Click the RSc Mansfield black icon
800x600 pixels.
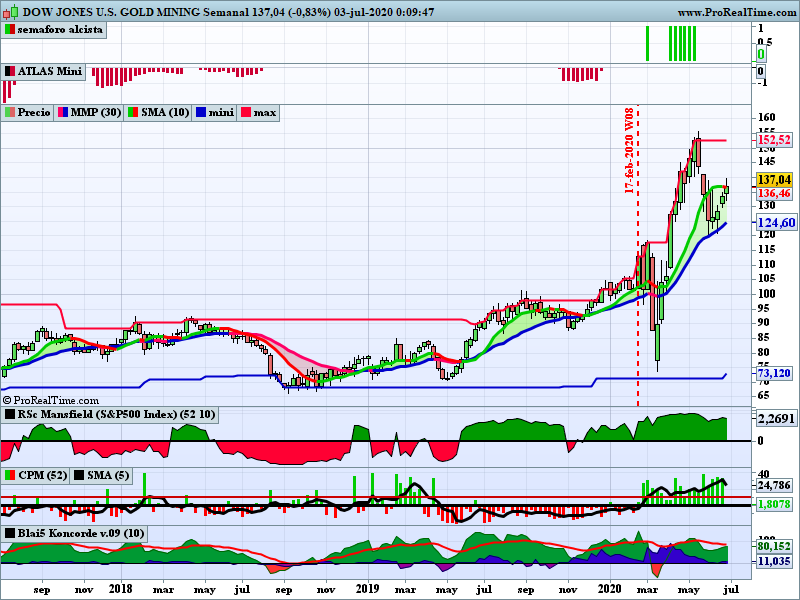pos(10,414)
